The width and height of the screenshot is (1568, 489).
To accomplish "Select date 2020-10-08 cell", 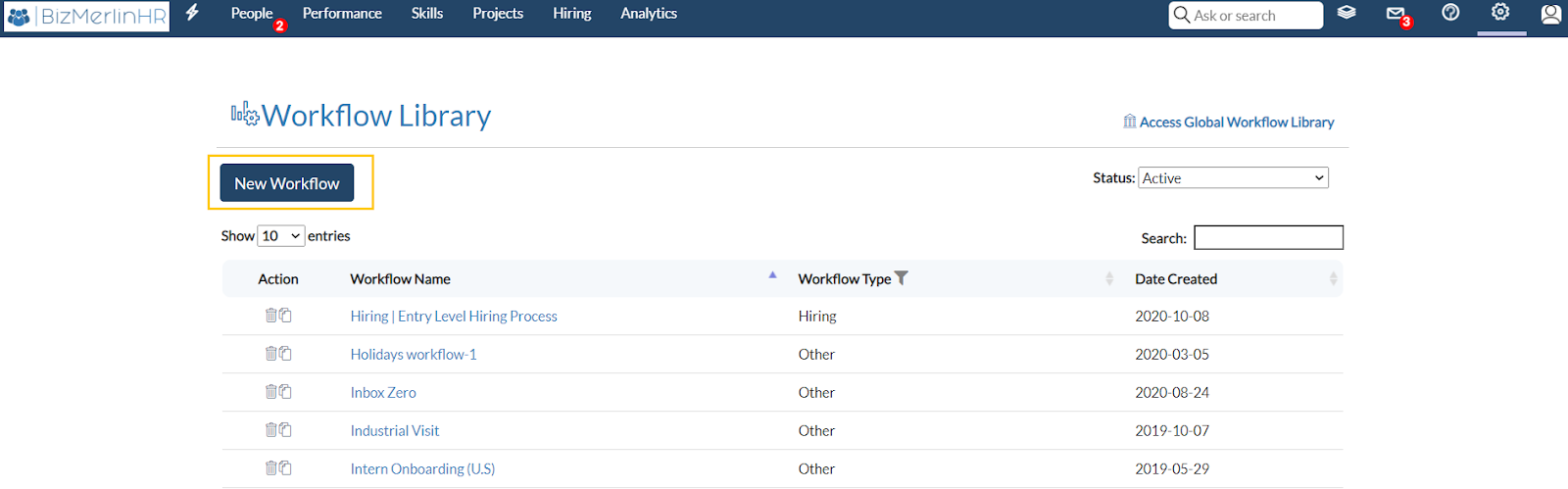I will click(x=1172, y=317).
